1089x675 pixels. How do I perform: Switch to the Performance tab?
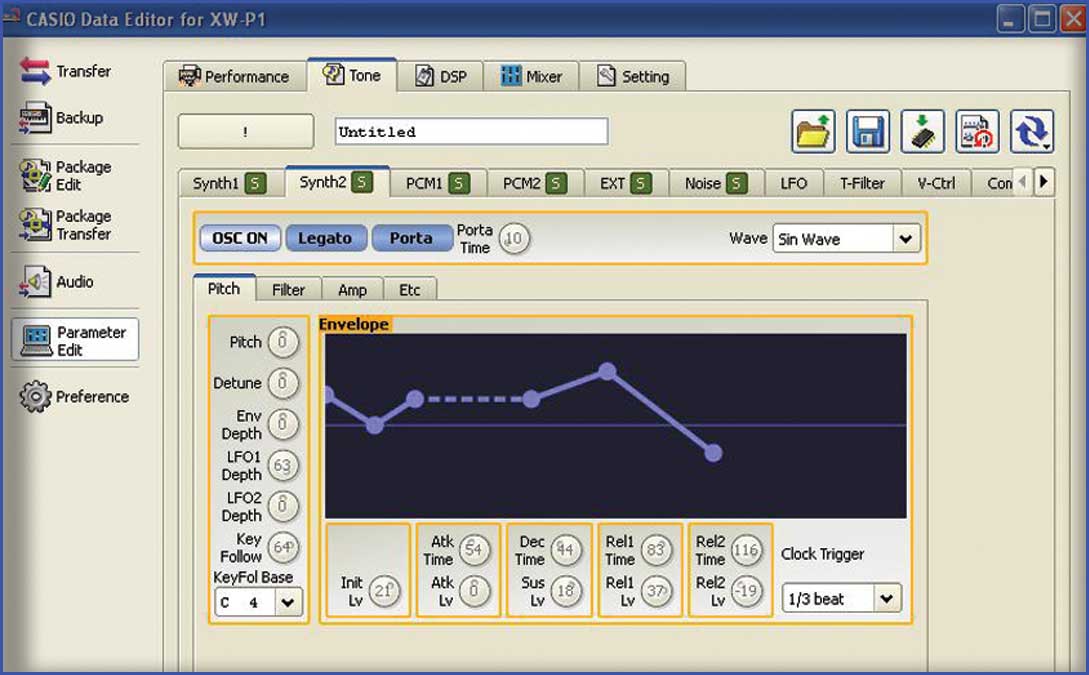click(235, 76)
